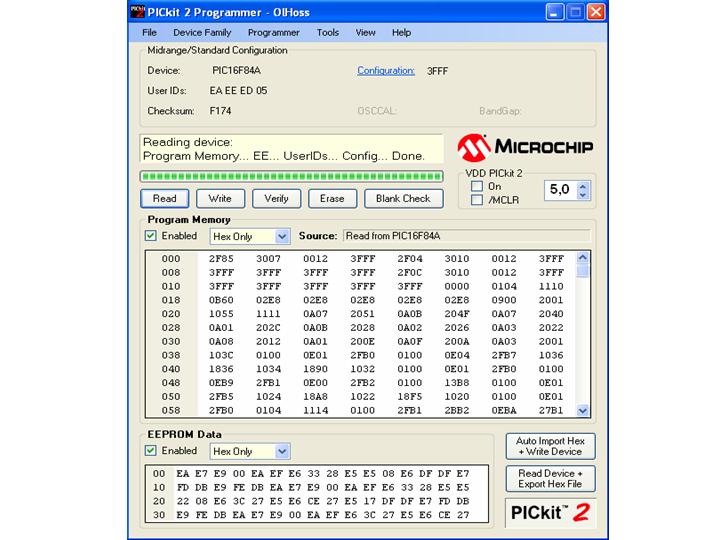Screen dimensions: 720x540
Task: Click the Source field Read from PIC16F84A
Action: click(x=467, y=236)
